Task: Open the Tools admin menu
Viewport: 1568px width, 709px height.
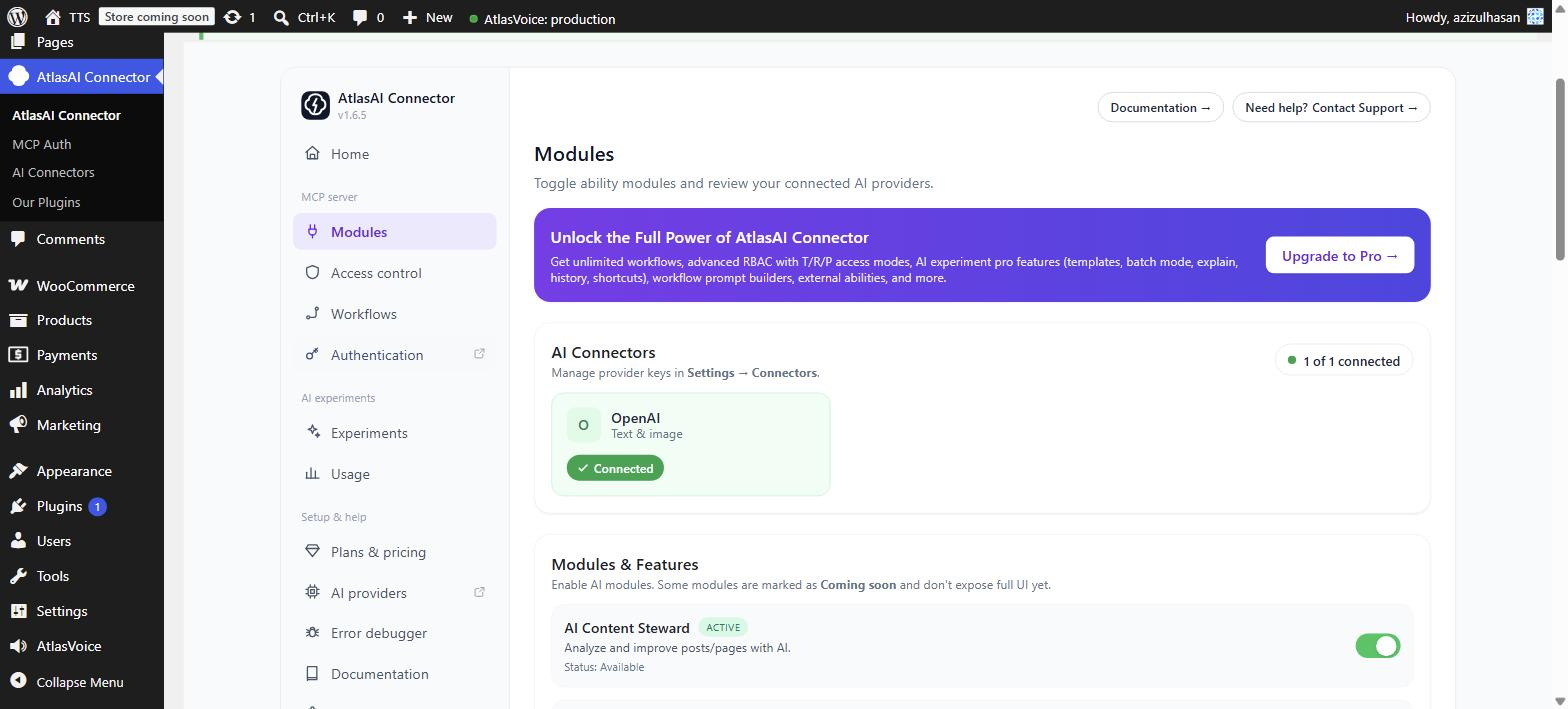Action: coord(82,576)
